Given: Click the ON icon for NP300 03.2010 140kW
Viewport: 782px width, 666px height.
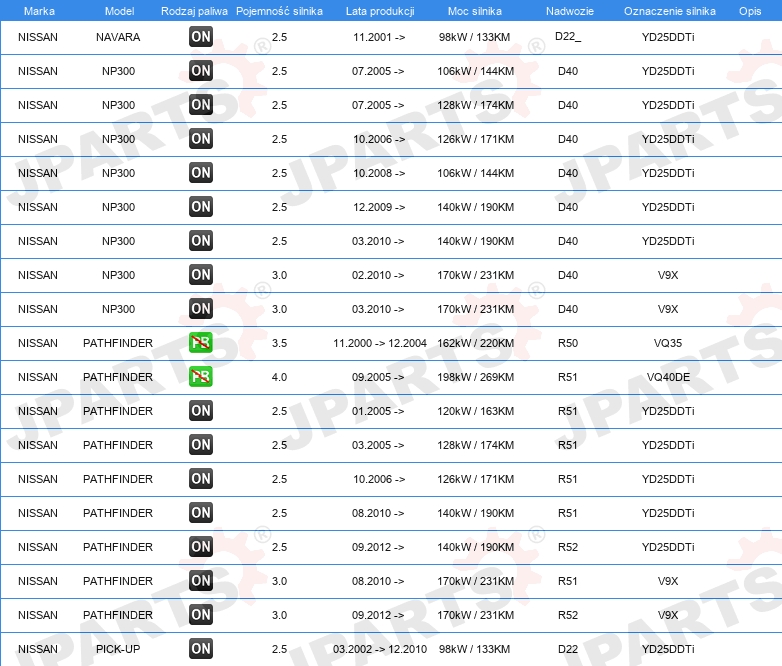Looking at the screenshot, I should click(201, 240).
